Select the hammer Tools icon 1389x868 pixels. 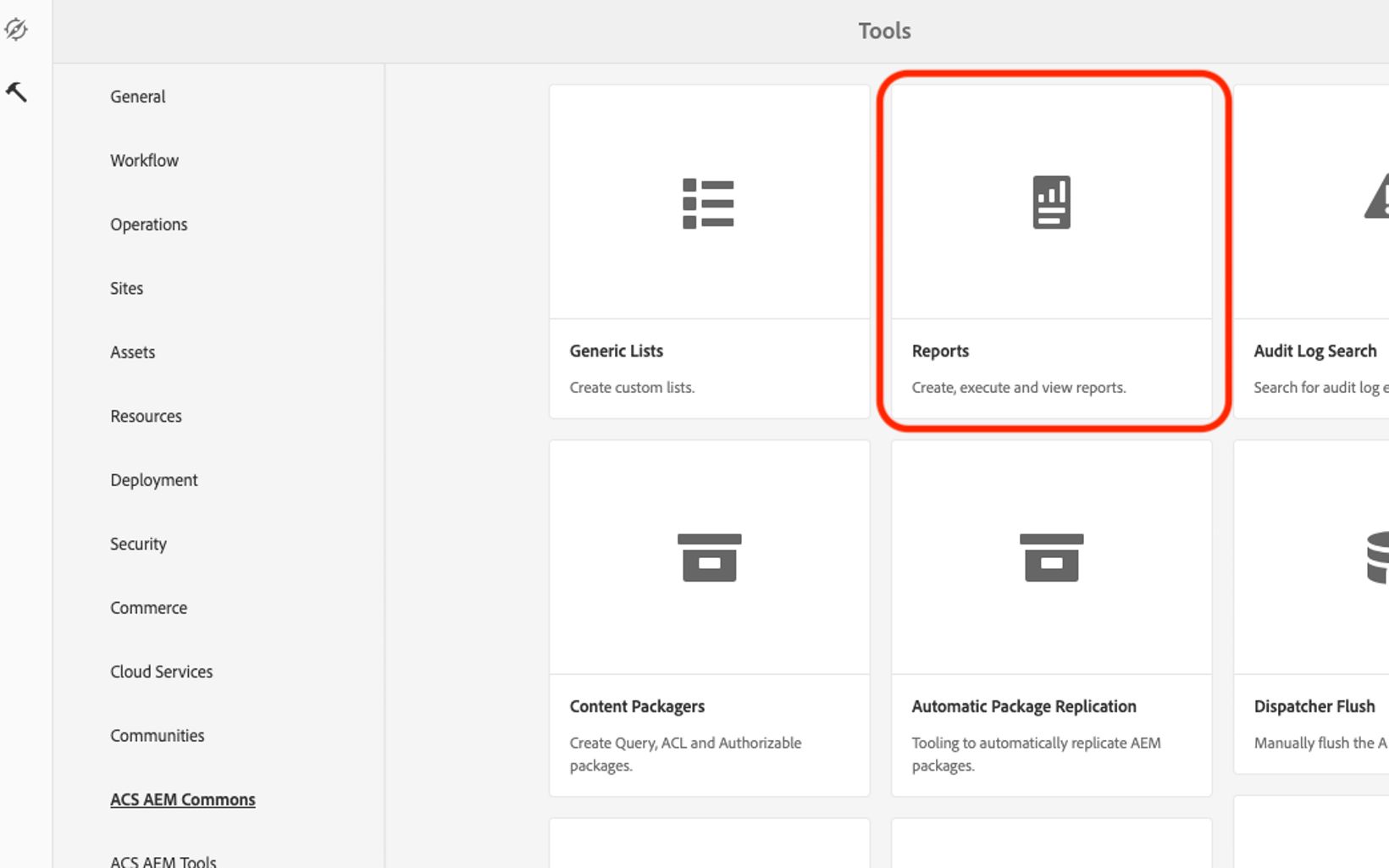16,91
